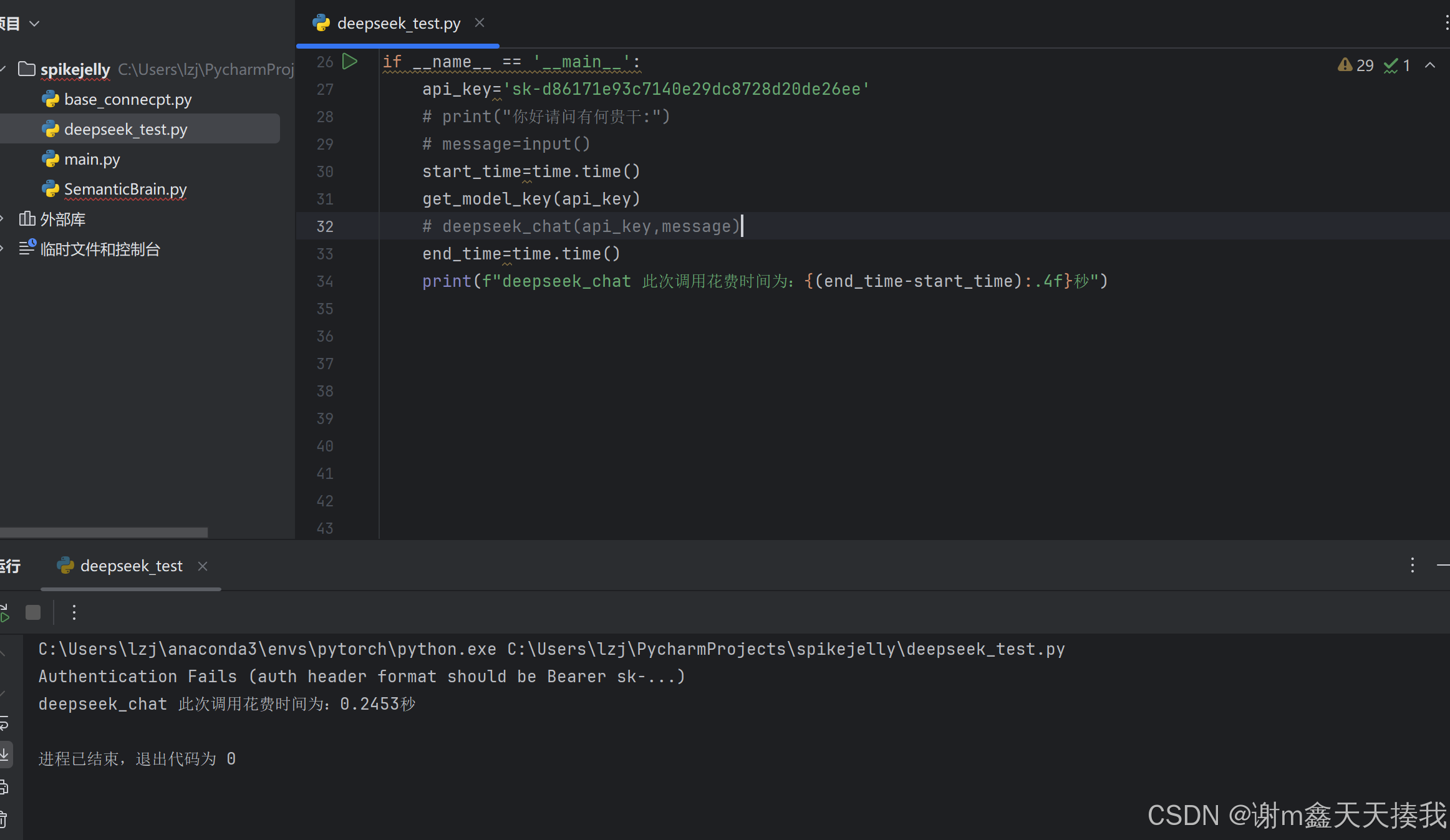Click the stop button in the run toolbar
Screen dimensions: 1450x840
tap(33, 612)
